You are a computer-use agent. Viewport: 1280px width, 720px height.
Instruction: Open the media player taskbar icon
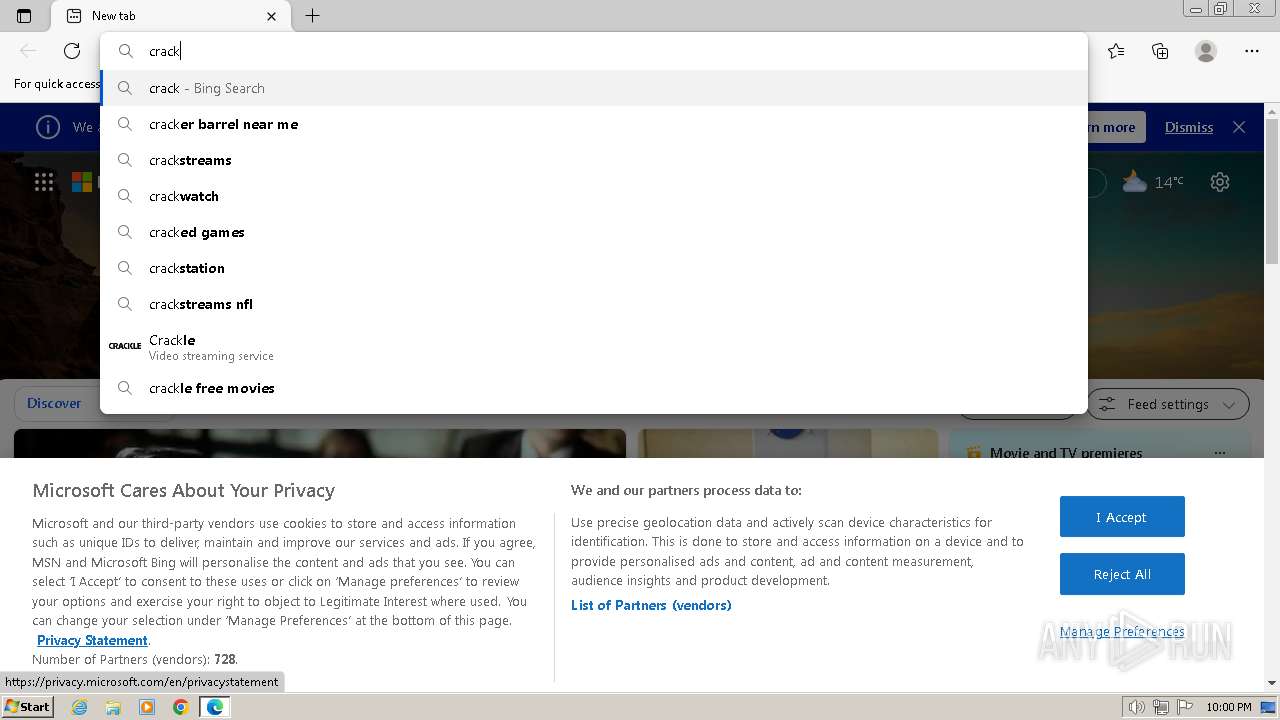(147, 707)
